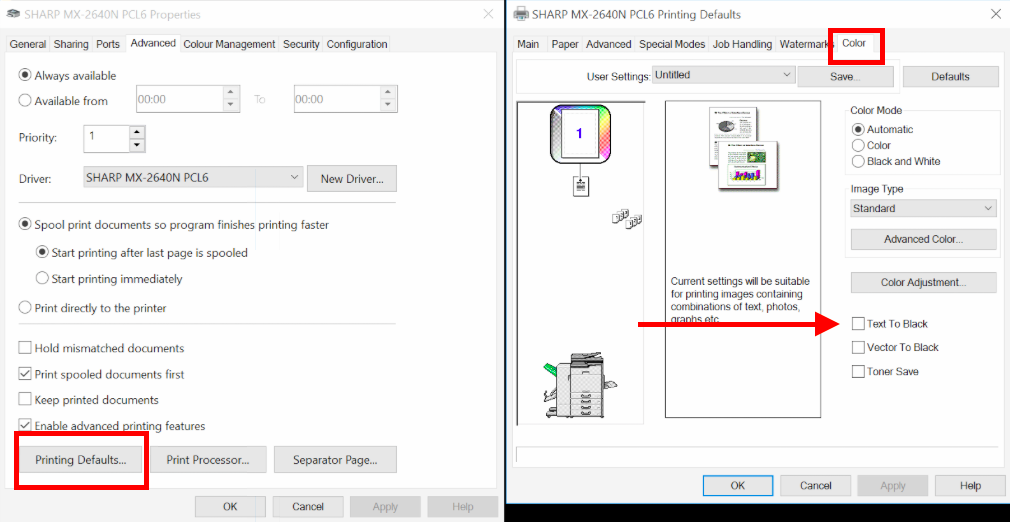Click Cancel in the Properties window
The height and width of the screenshot is (522, 1010).
coord(307,507)
